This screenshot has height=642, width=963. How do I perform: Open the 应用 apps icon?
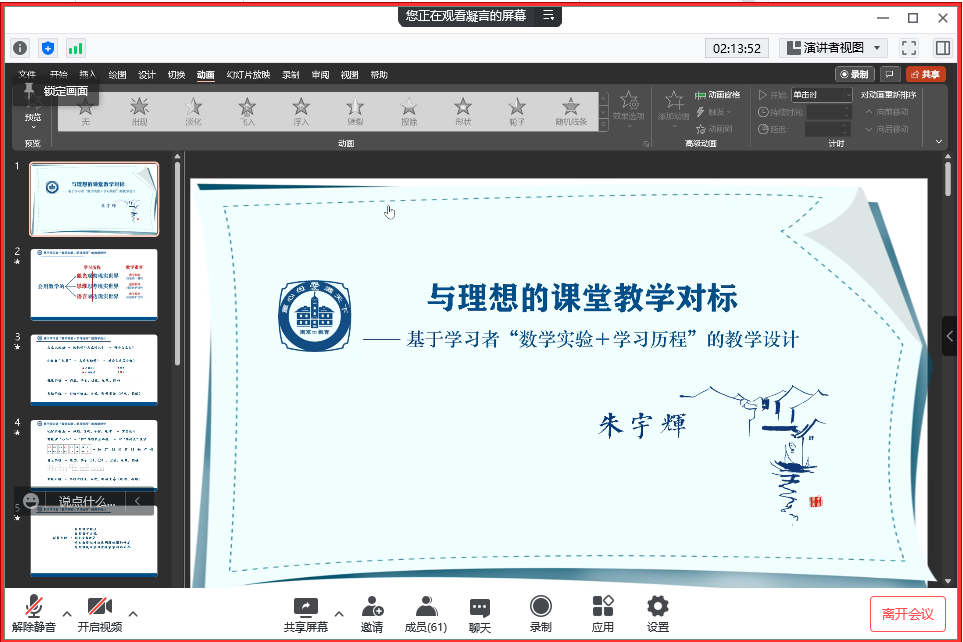[602, 613]
